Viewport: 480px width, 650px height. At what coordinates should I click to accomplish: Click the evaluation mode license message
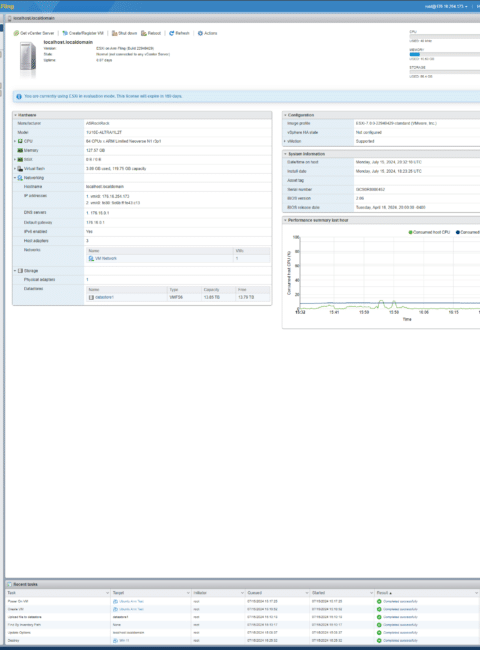[x=103, y=96]
